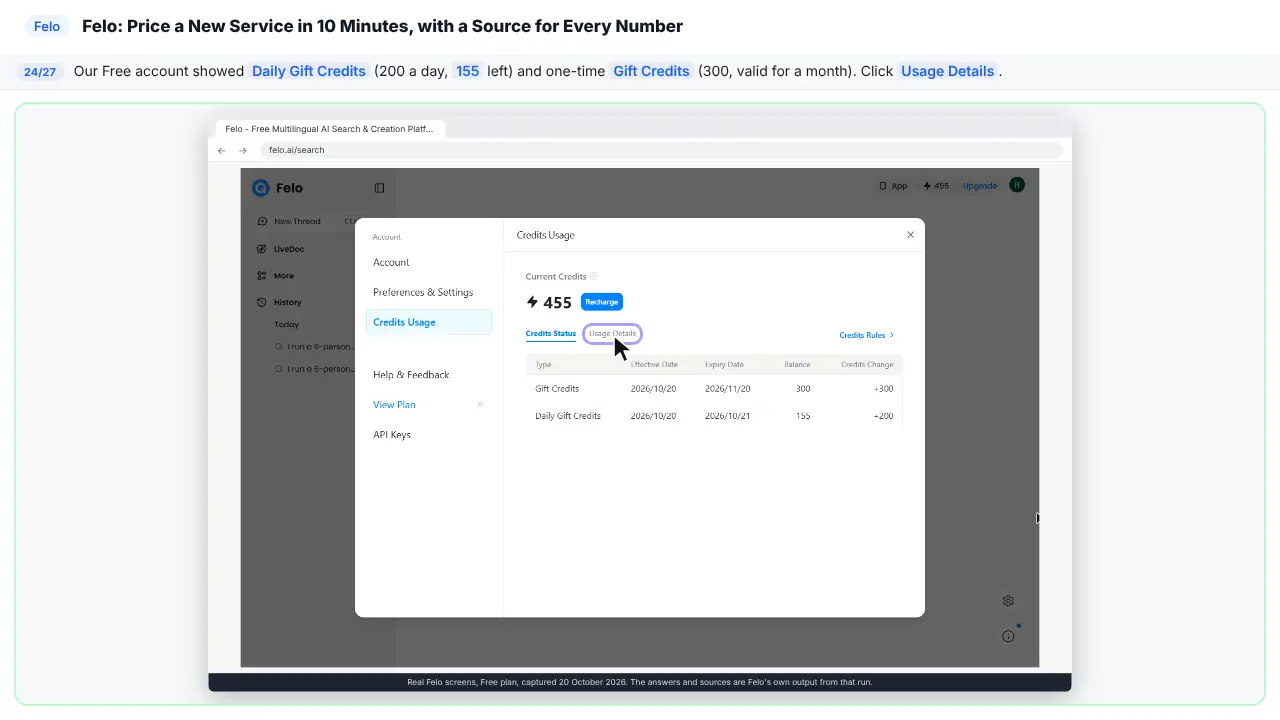The height and width of the screenshot is (720, 1280).
Task: Click the balance value 155 in the table
Action: point(803,416)
